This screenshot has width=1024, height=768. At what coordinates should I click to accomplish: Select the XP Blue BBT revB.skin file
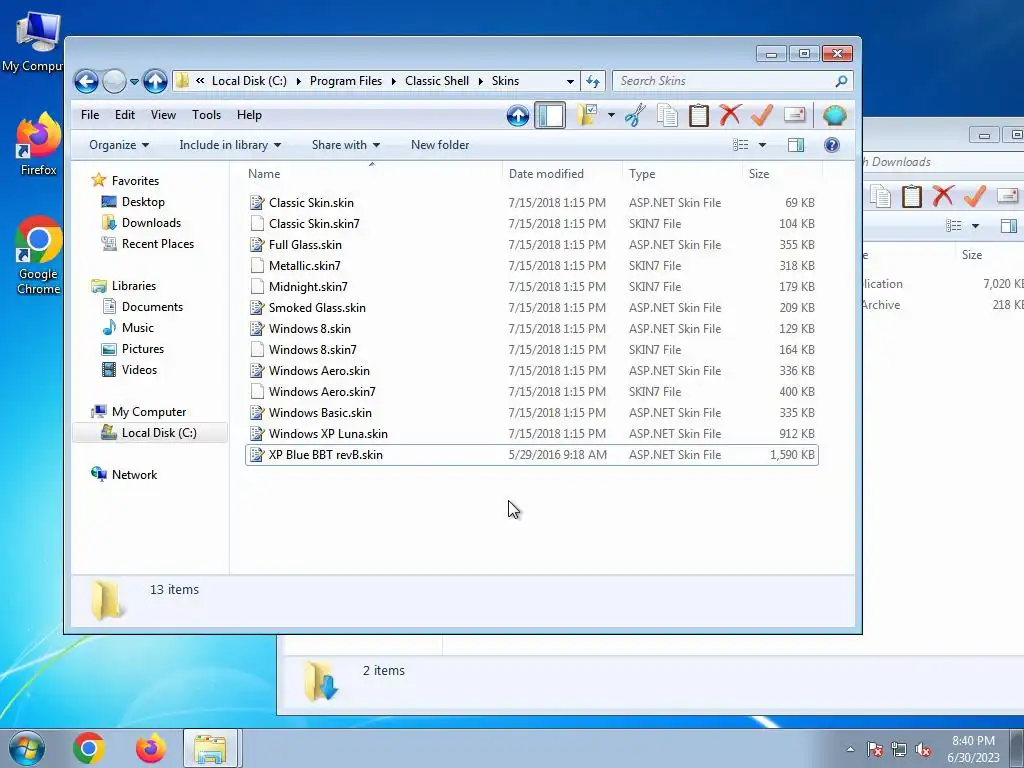pos(532,455)
